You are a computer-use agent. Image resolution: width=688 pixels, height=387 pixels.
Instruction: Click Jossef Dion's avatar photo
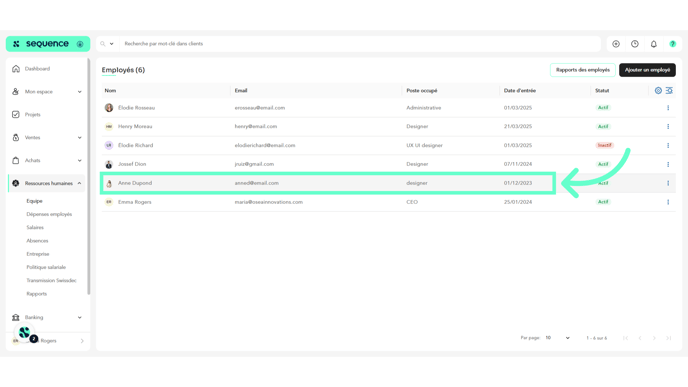coord(109,164)
